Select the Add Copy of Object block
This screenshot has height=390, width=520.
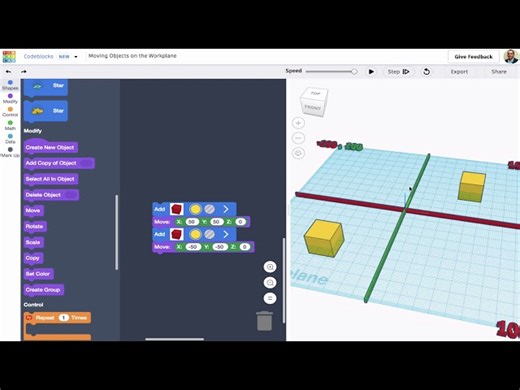(x=59, y=163)
